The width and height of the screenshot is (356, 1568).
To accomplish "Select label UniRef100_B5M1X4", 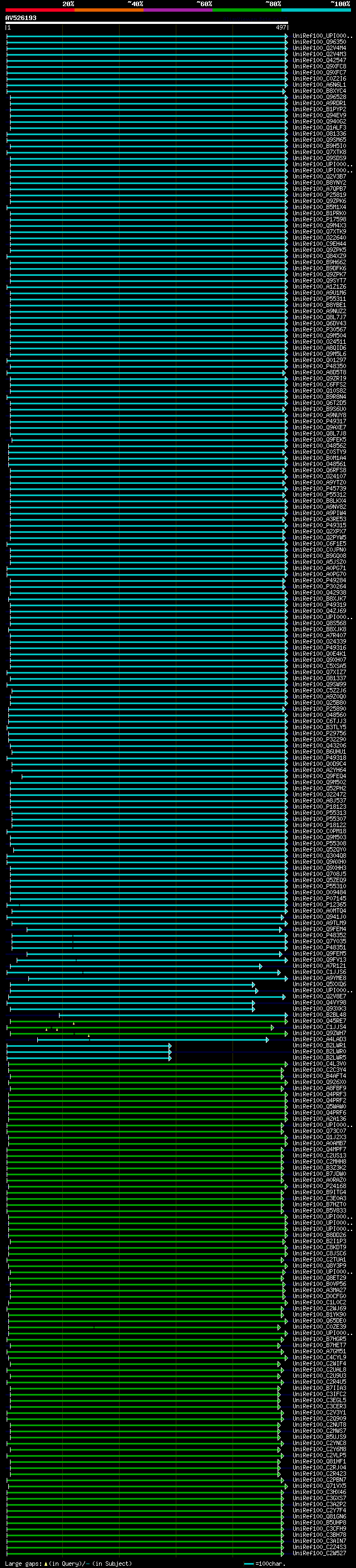I will coord(319,207).
